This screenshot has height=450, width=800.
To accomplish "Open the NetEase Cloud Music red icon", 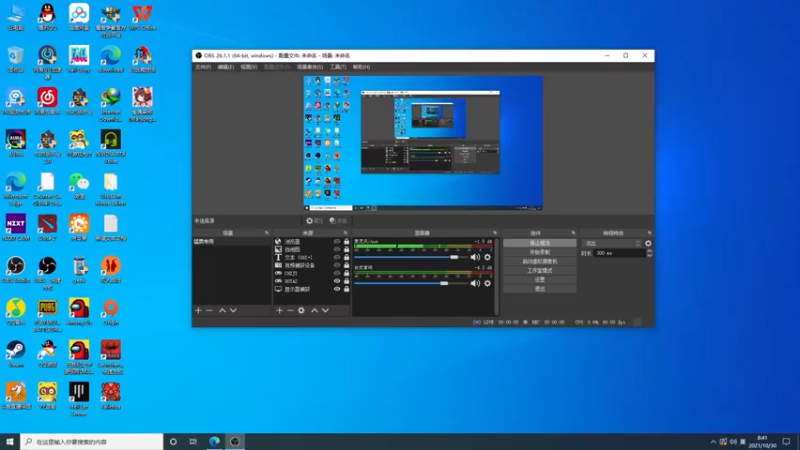I will (x=47, y=101).
